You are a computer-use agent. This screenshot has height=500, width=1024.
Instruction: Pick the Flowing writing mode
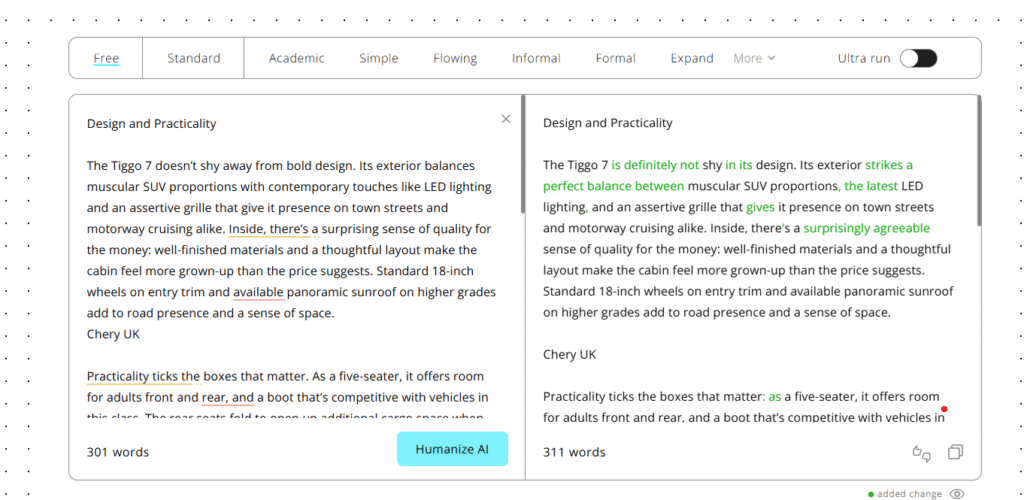click(x=455, y=58)
